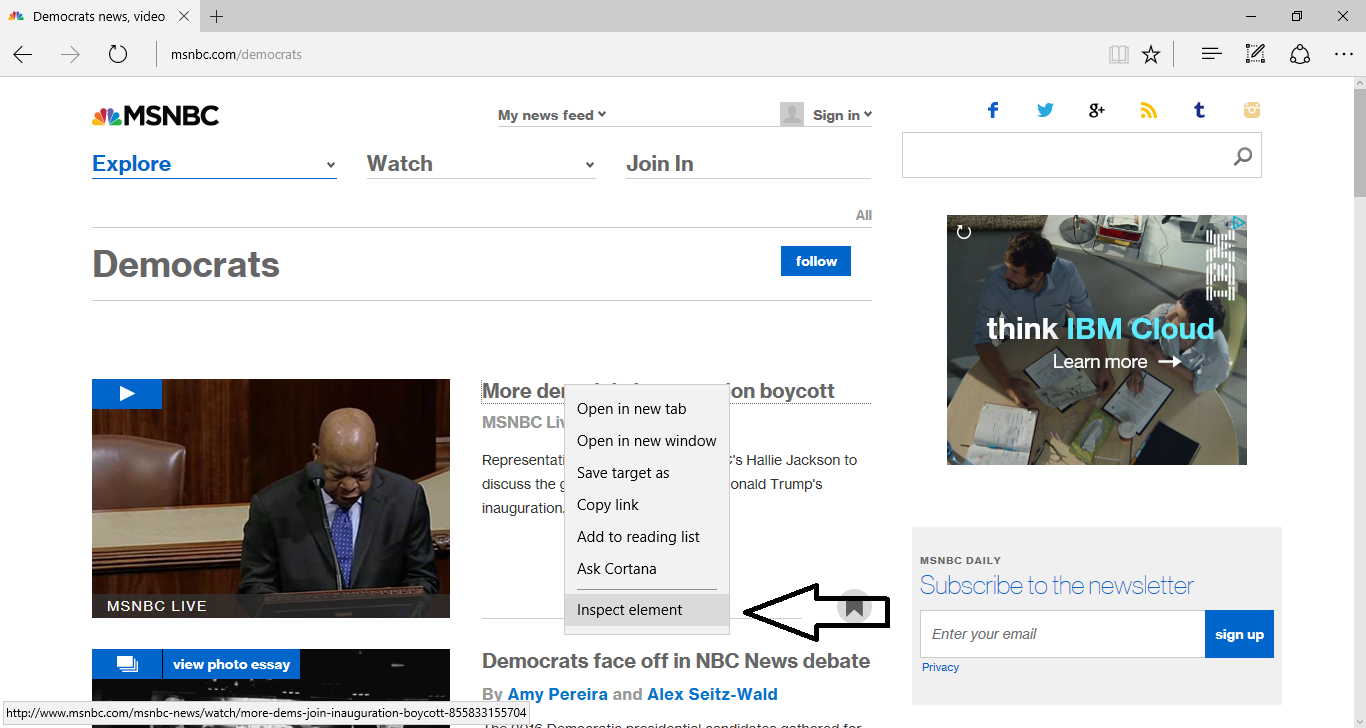The image size is (1366, 728).
Task: Expand the Sign in dropdown
Action: pos(842,115)
